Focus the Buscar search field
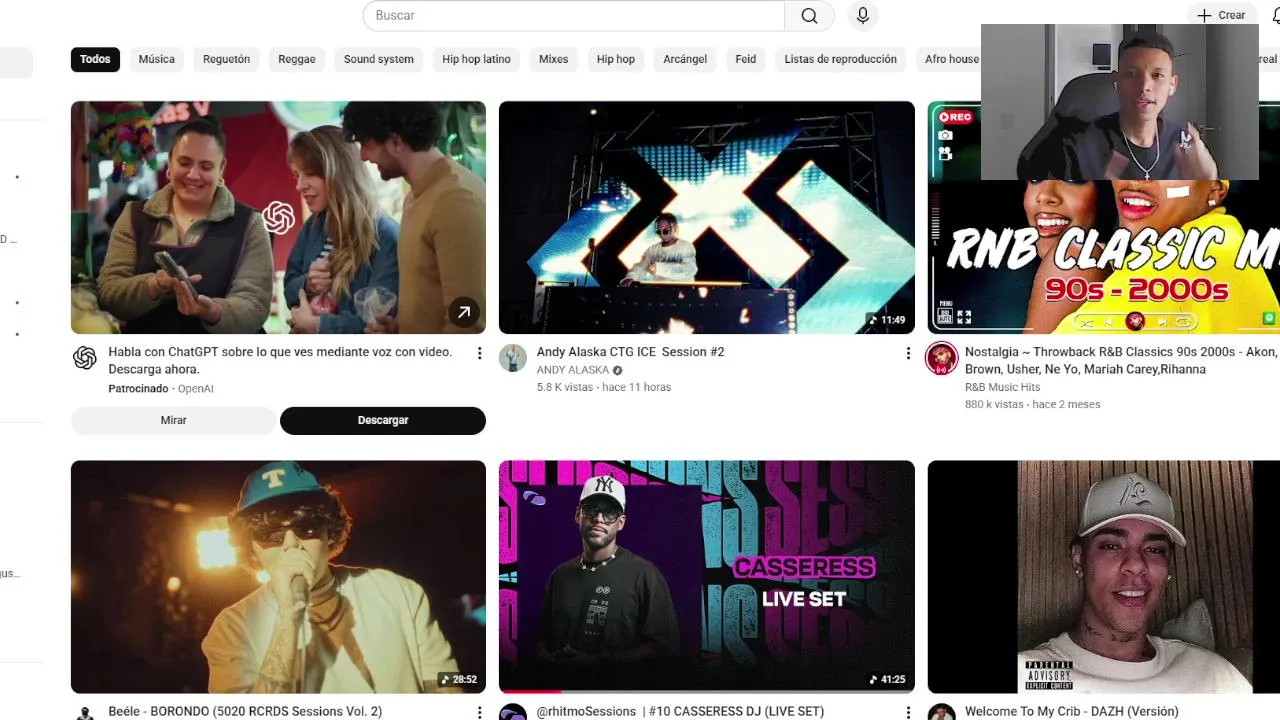This screenshot has height=720, width=1280. point(574,15)
